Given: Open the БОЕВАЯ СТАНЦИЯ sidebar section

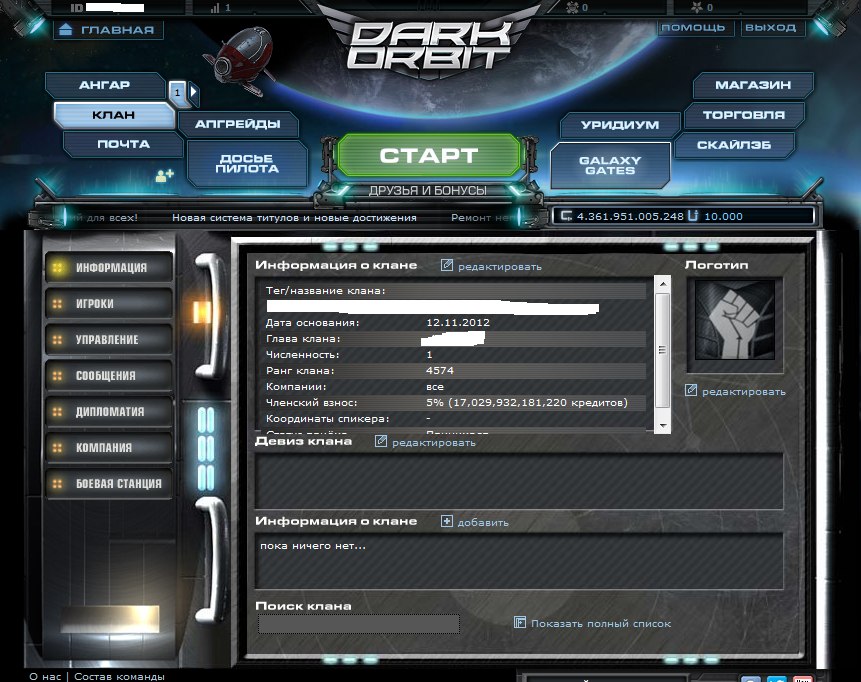Looking at the screenshot, I should (109, 484).
